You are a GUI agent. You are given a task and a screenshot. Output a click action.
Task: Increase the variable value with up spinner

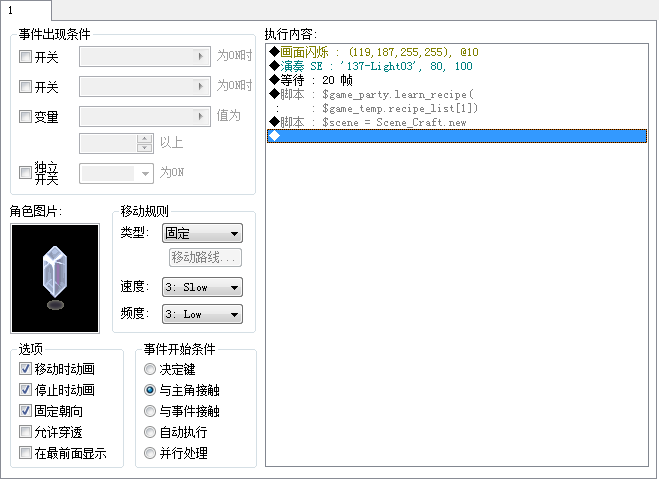[x=145, y=139]
